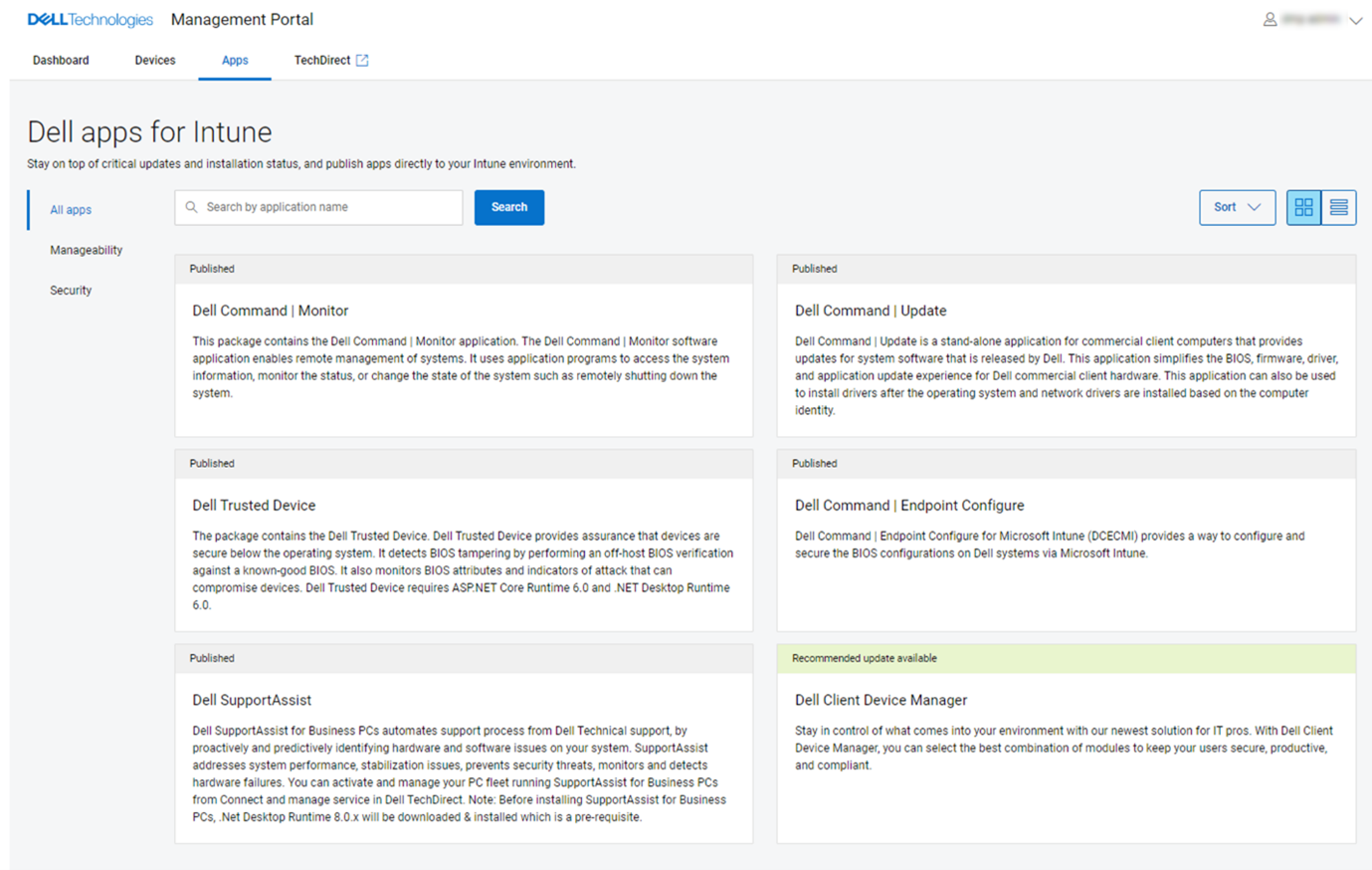The height and width of the screenshot is (870, 1372).
Task: Click Published status above Dell Trusted Device
Action: pyautogui.click(x=212, y=464)
